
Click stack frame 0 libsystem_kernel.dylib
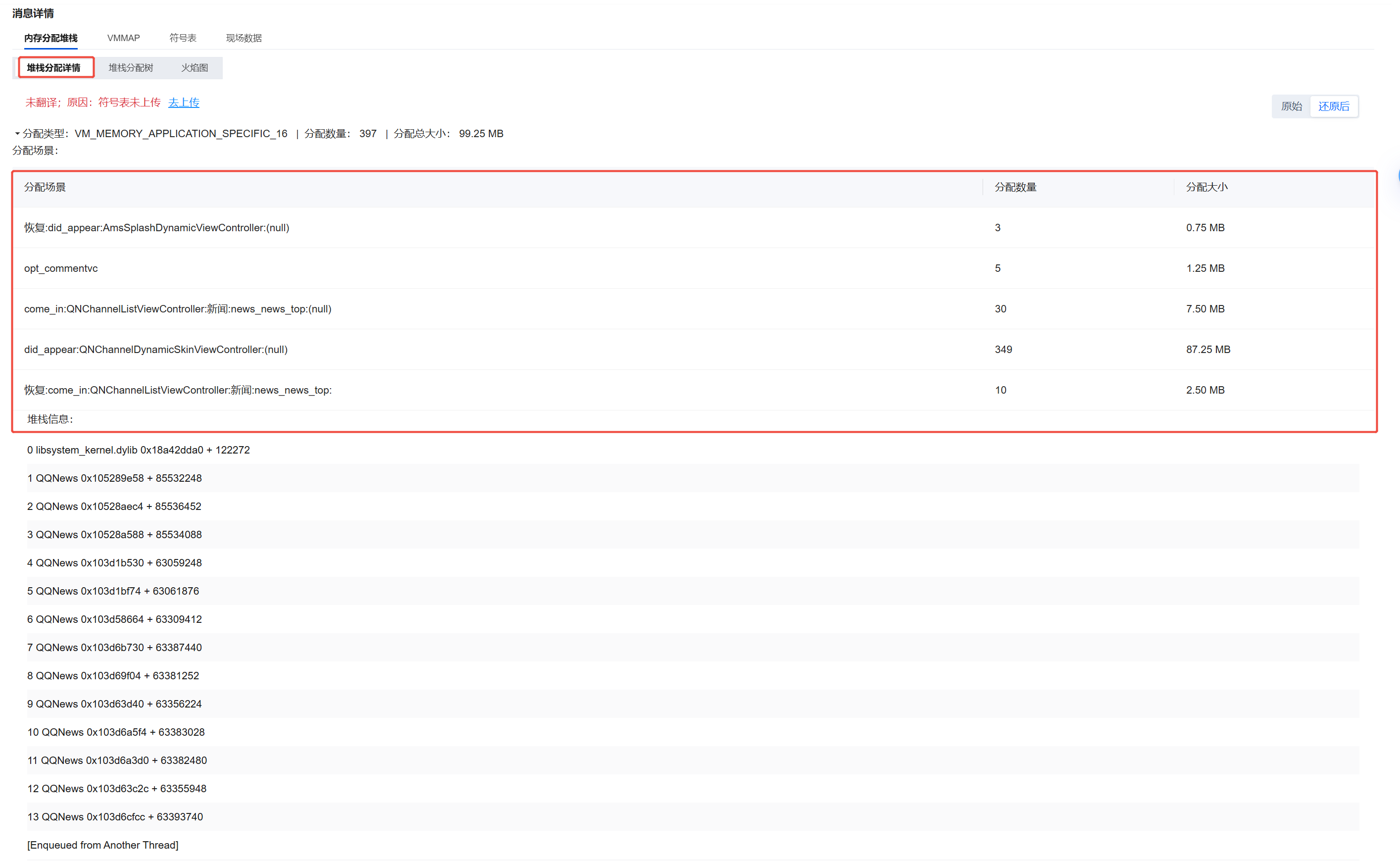[x=138, y=450]
